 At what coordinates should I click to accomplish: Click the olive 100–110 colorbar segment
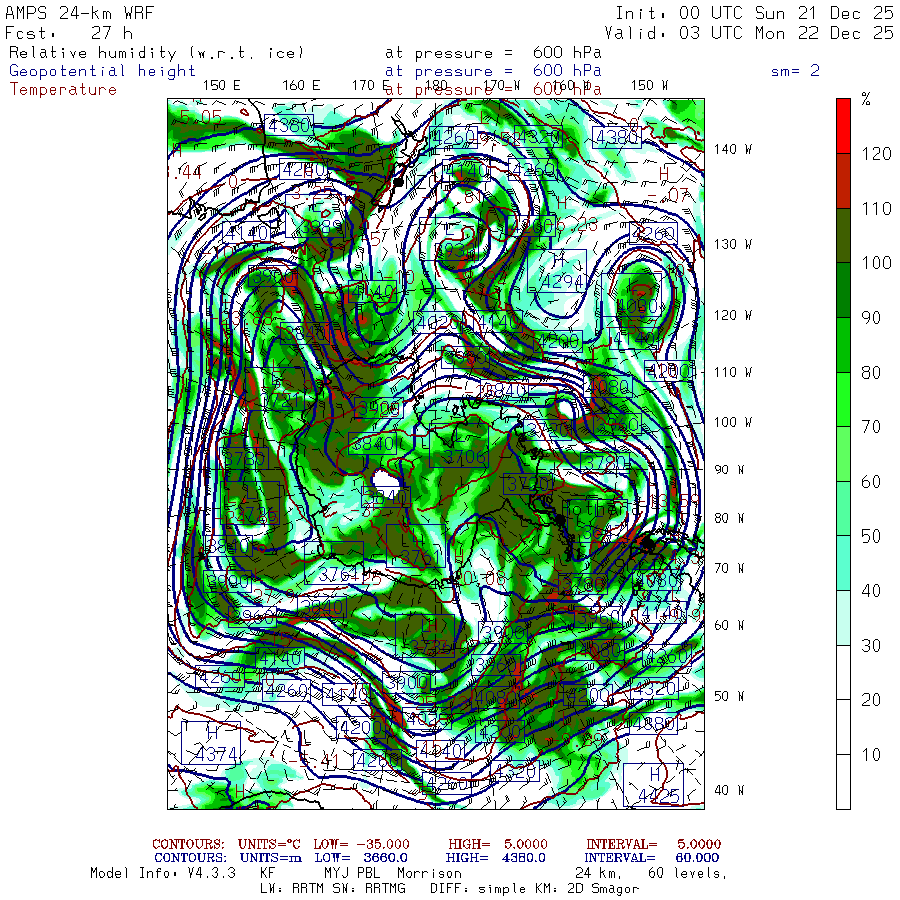(x=843, y=235)
